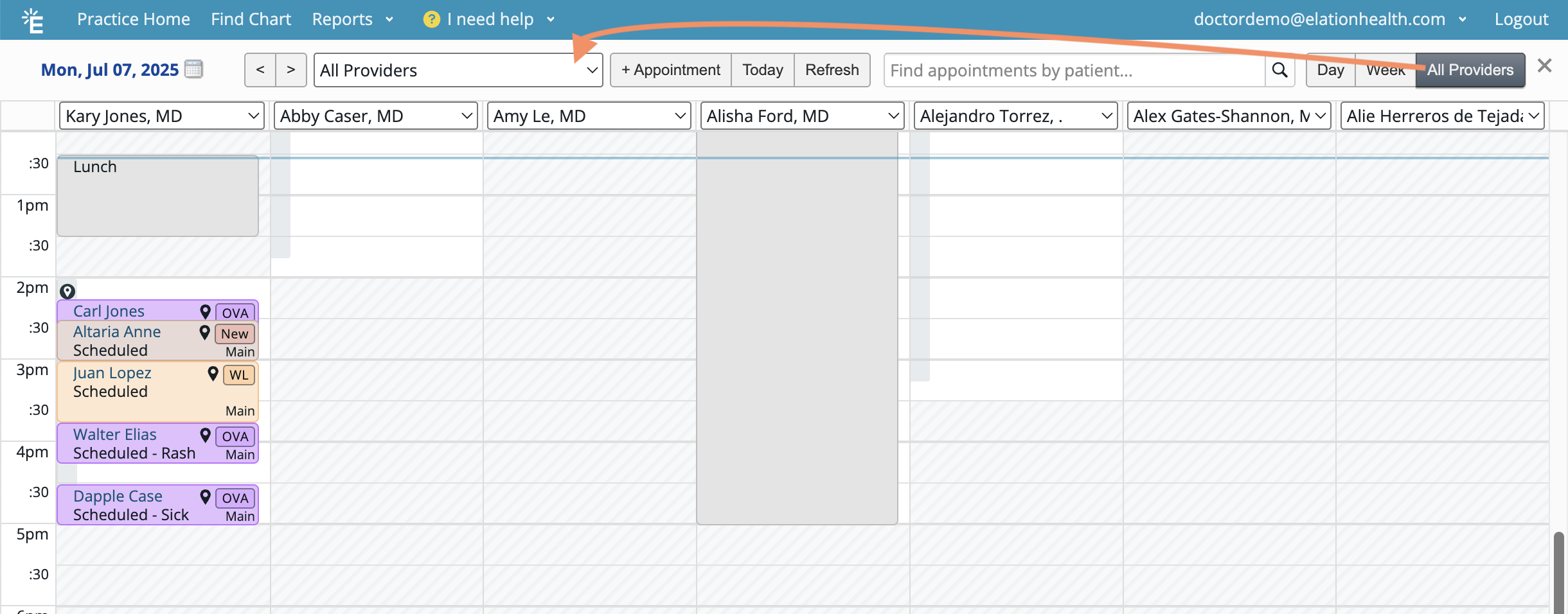Click location pin on Dapple Case appointment
This screenshot has width=1568, height=614.
point(205,496)
